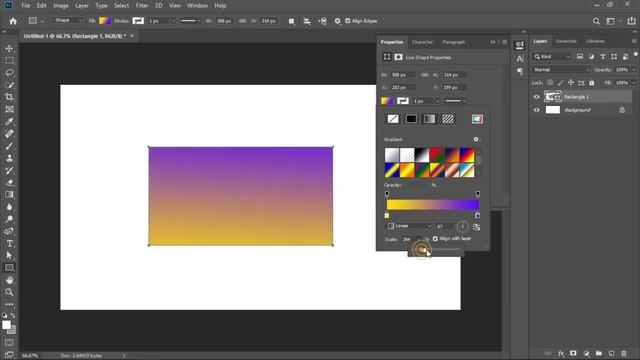The height and width of the screenshot is (360, 640).
Task: Open the Shape tool mode dropdown
Action: click(x=68, y=20)
